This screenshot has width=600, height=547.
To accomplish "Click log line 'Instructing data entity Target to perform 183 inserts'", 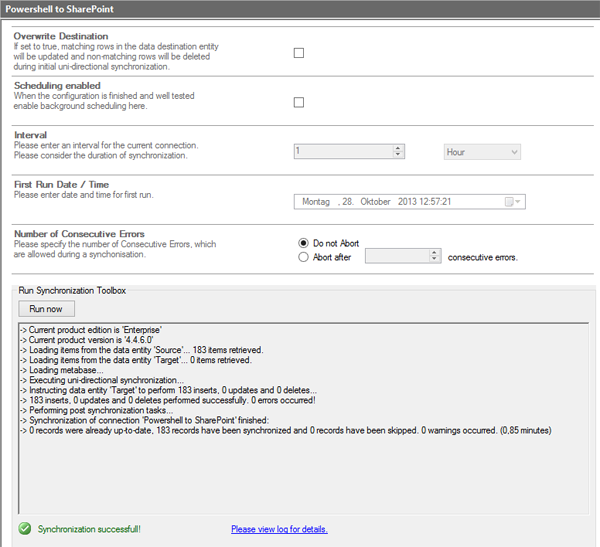I will click(x=168, y=390).
